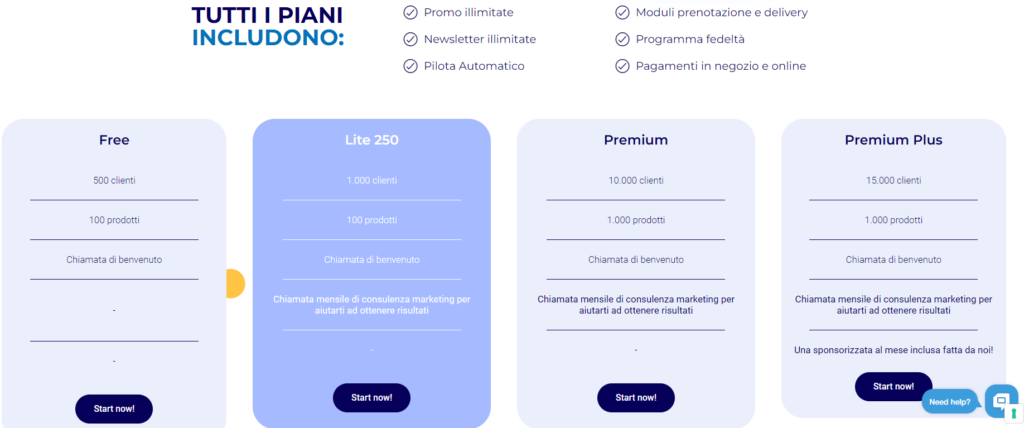
Task: Click the Una sponsorizzata al mese inclusa text
Action: coord(893,350)
